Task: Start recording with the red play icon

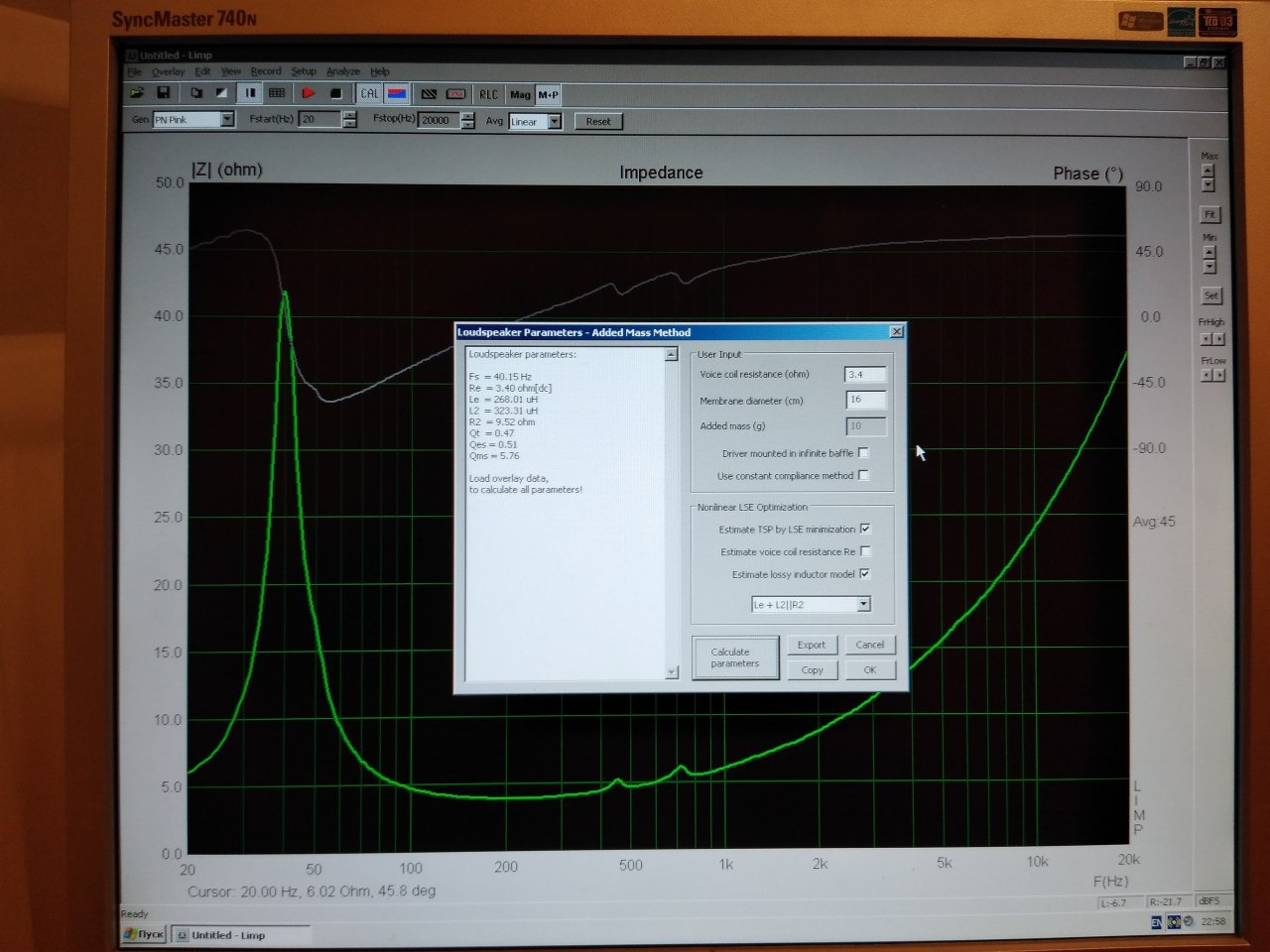Action: tap(309, 93)
